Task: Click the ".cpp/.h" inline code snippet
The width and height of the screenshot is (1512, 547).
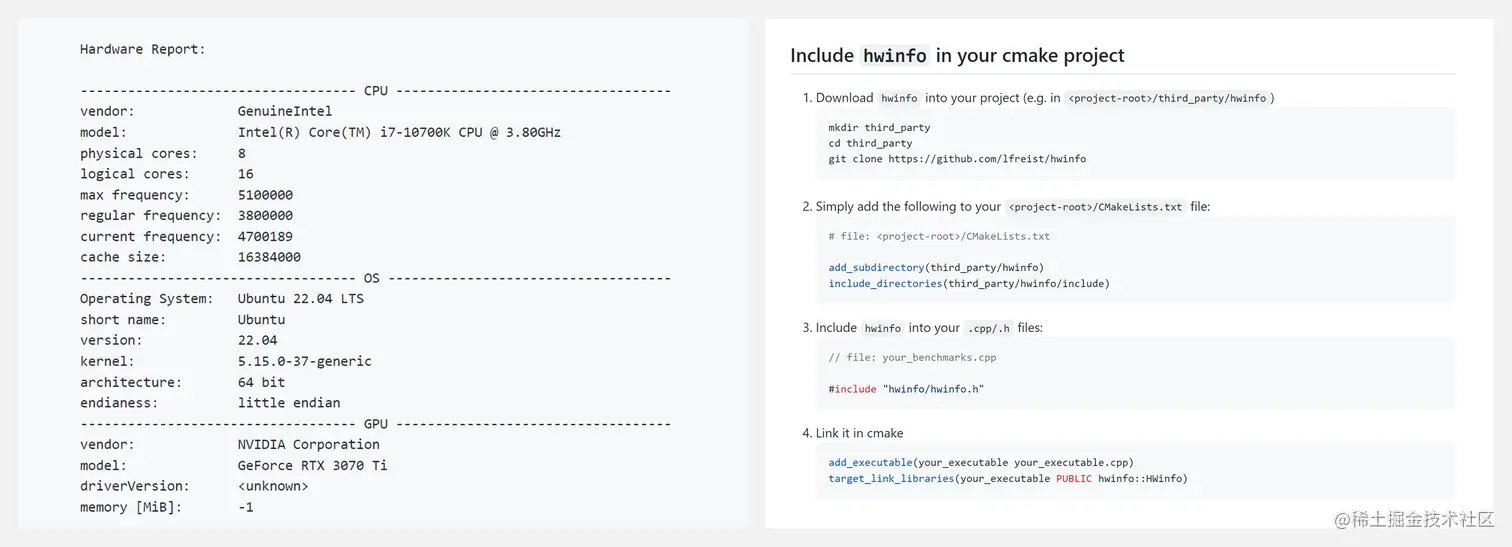Action: [x=988, y=328]
